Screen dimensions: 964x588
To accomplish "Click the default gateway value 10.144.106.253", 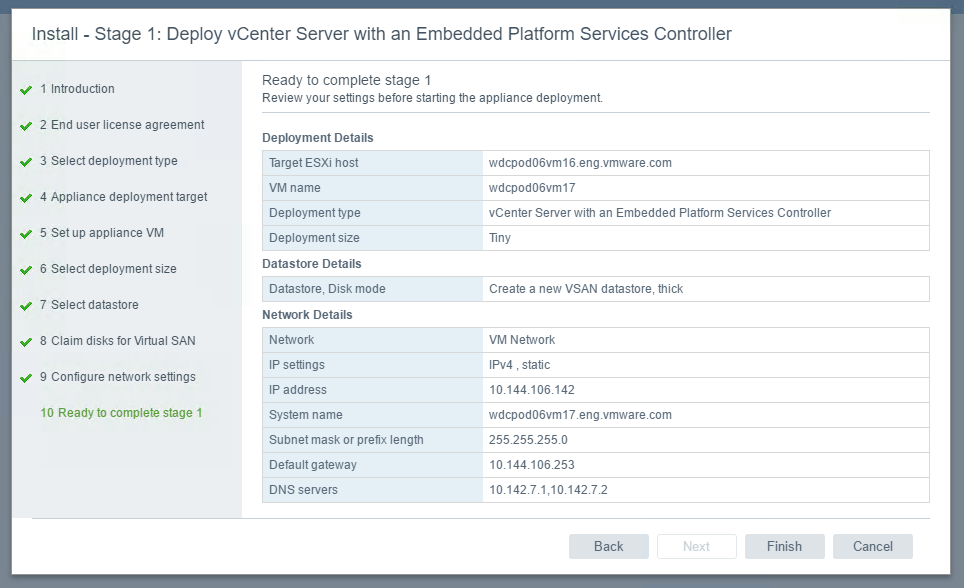I will point(532,465).
